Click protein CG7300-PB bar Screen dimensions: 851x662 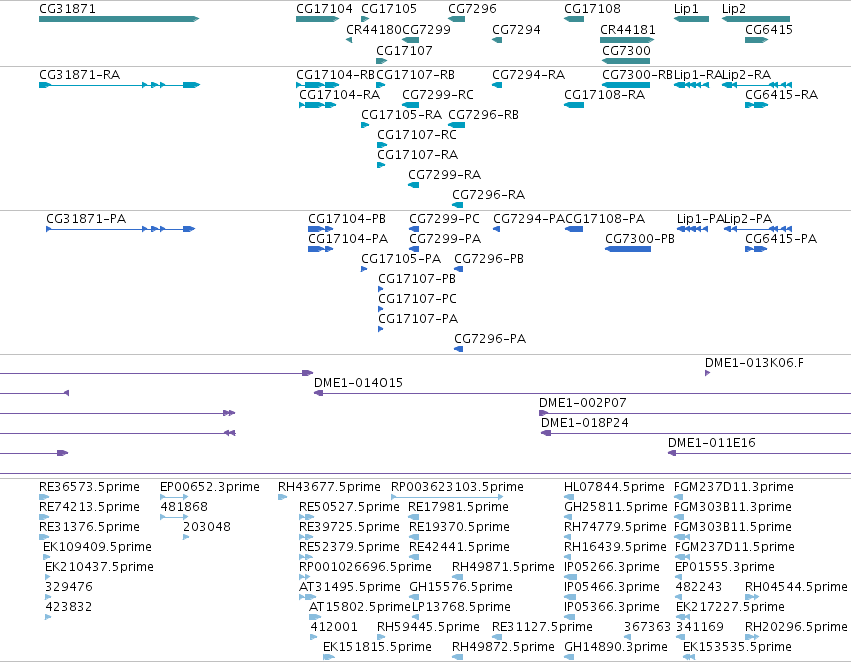tap(628, 249)
